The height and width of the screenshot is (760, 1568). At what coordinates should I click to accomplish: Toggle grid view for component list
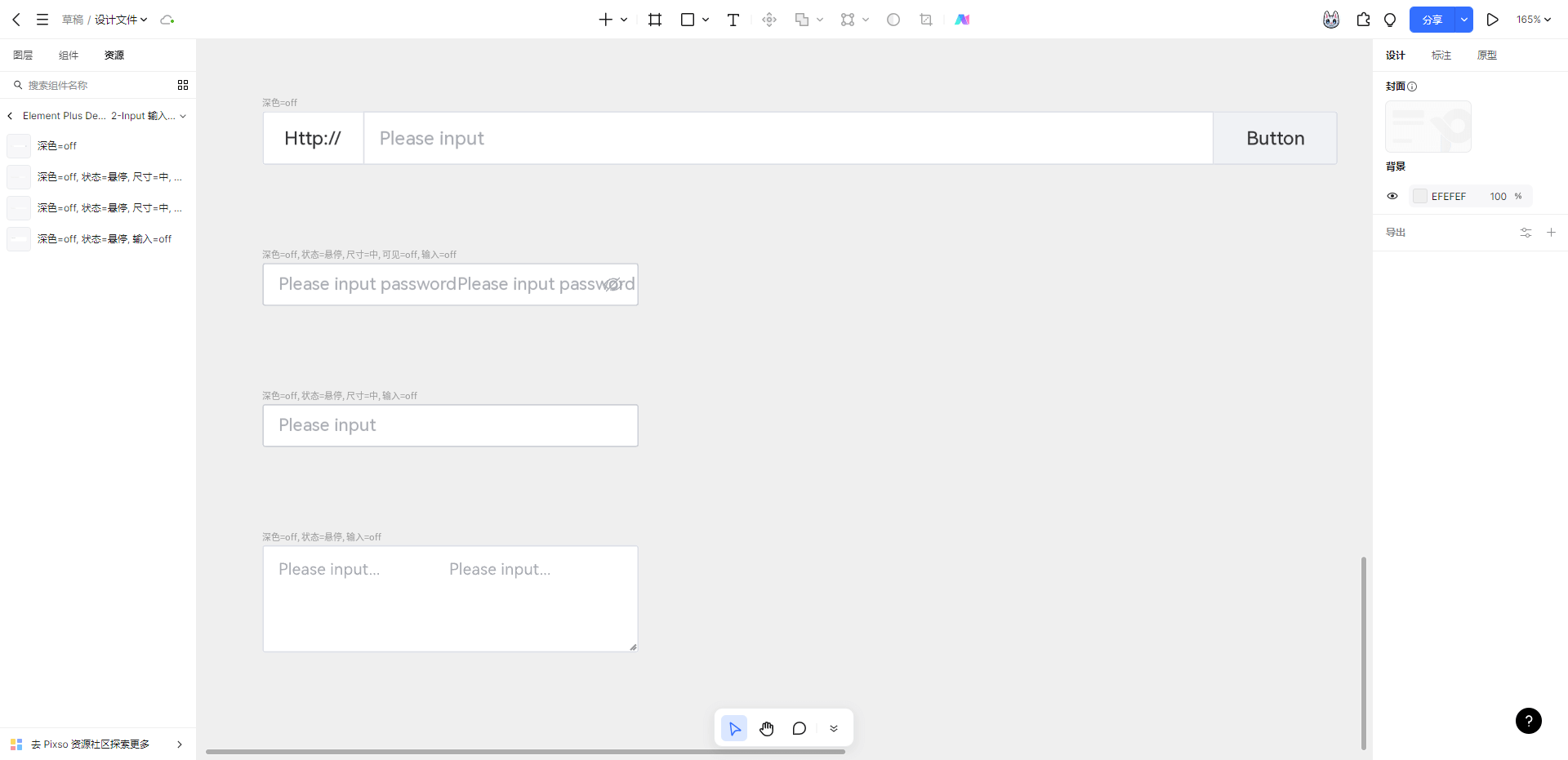coord(183,85)
